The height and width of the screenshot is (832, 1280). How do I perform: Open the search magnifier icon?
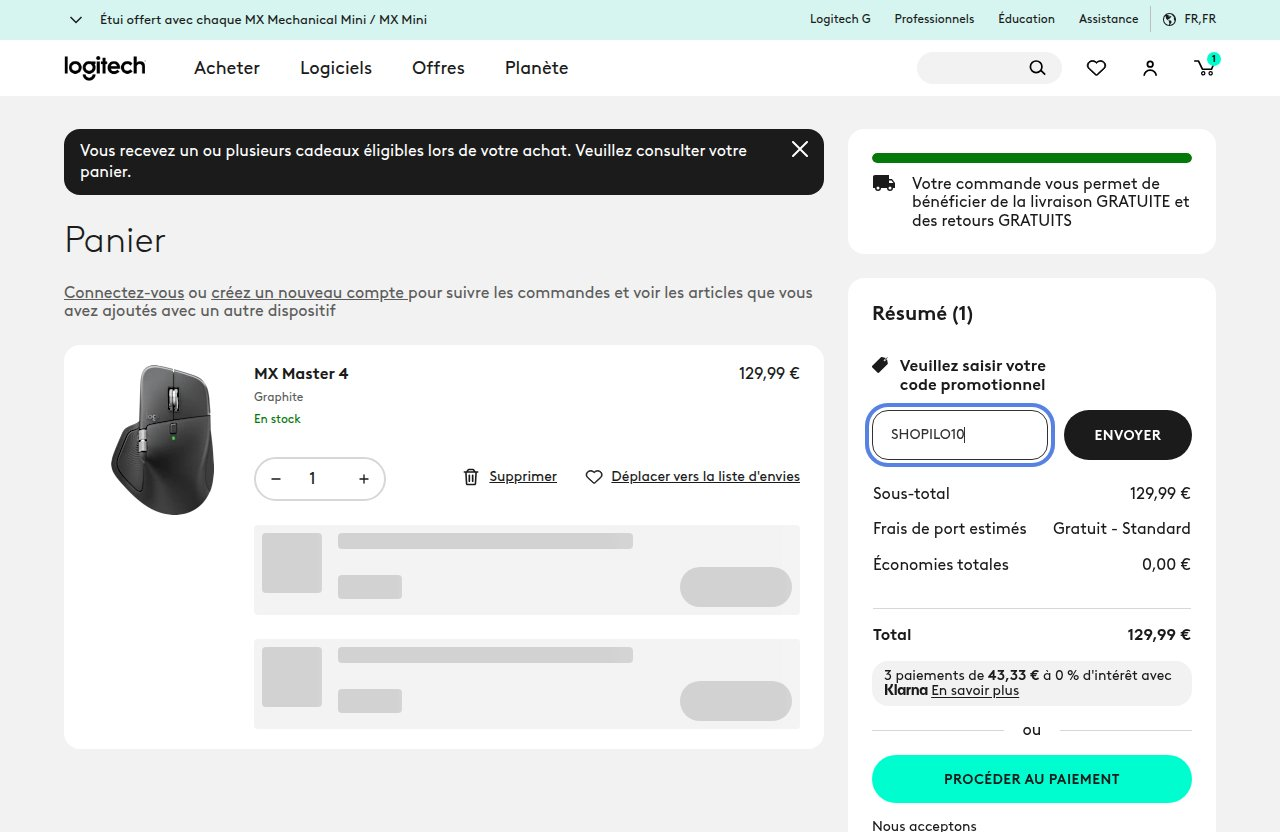point(1037,68)
